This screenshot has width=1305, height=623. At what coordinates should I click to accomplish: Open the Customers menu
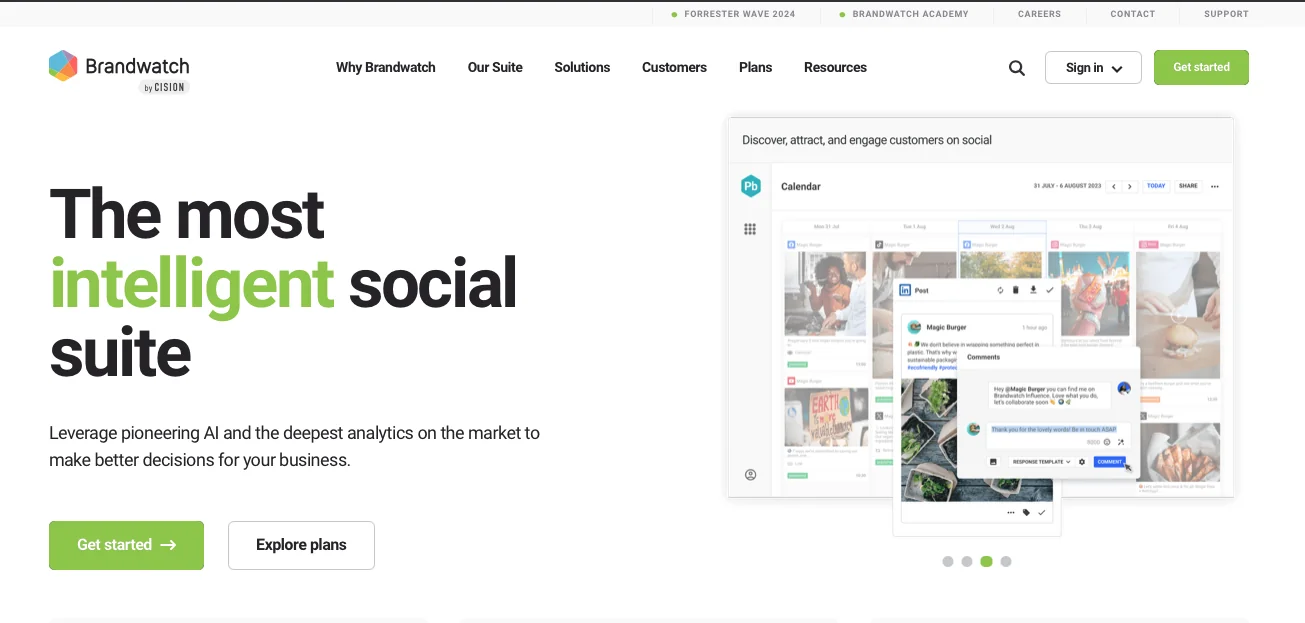(674, 68)
